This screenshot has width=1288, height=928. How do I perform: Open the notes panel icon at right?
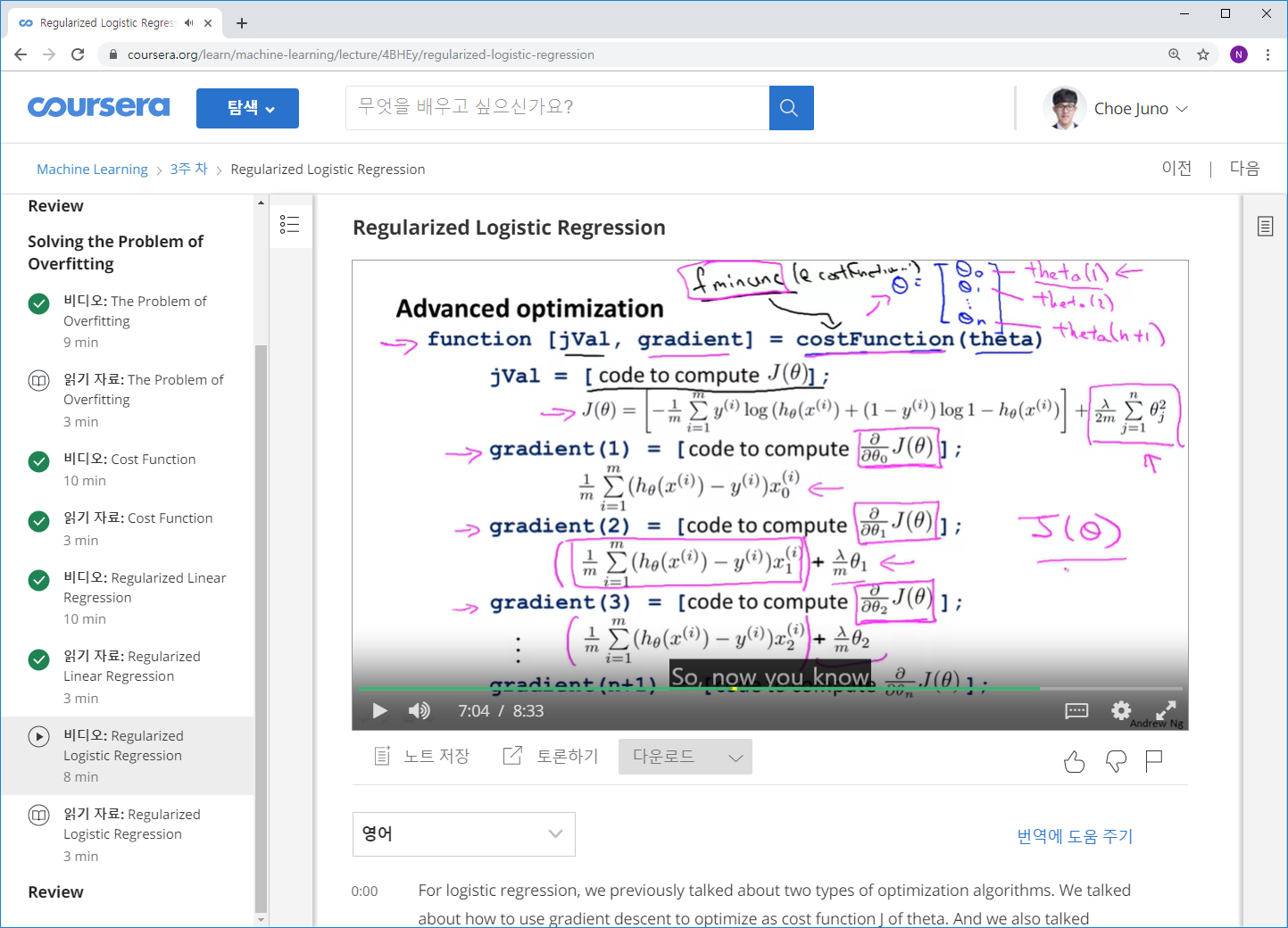tap(1265, 226)
